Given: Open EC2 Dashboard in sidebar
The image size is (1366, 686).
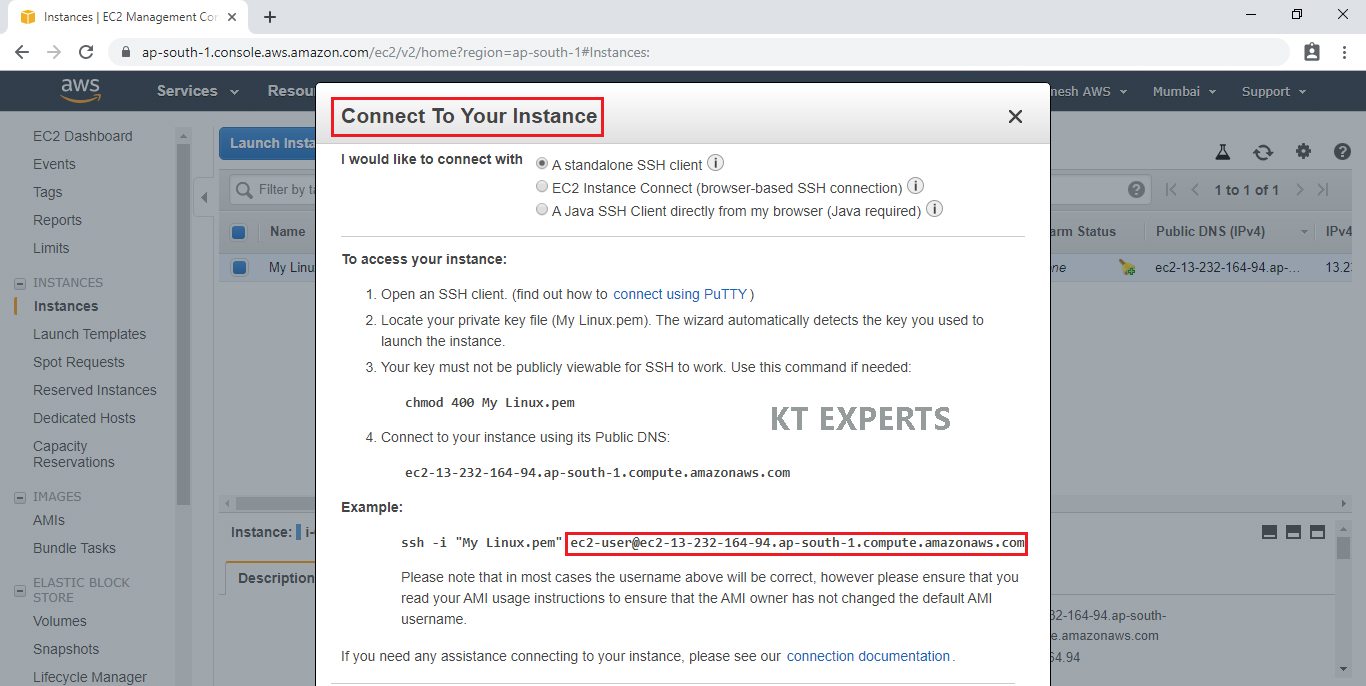Looking at the screenshot, I should pyautogui.click(x=82, y=136).
